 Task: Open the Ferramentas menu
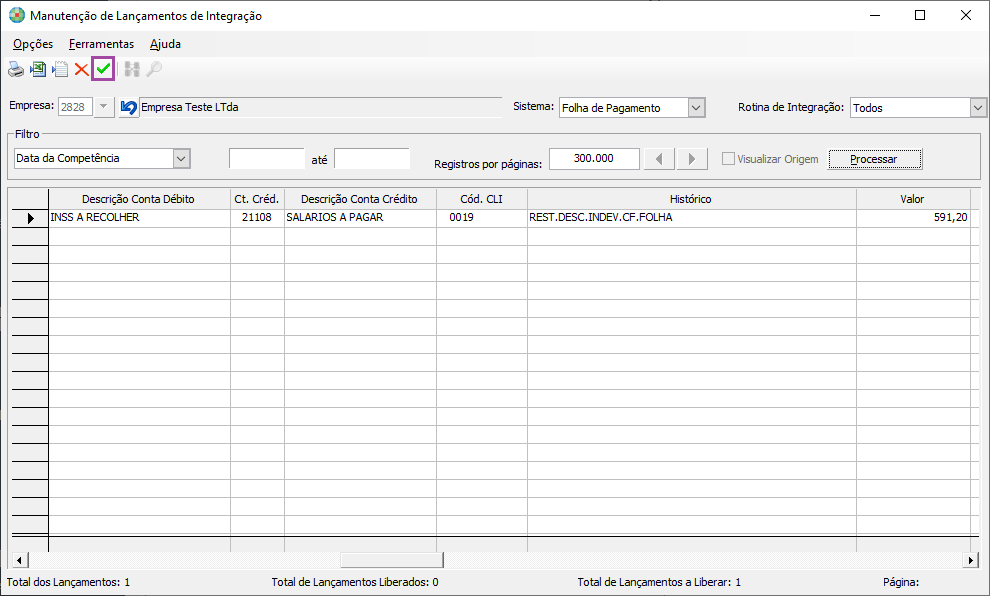click(101, 44)
